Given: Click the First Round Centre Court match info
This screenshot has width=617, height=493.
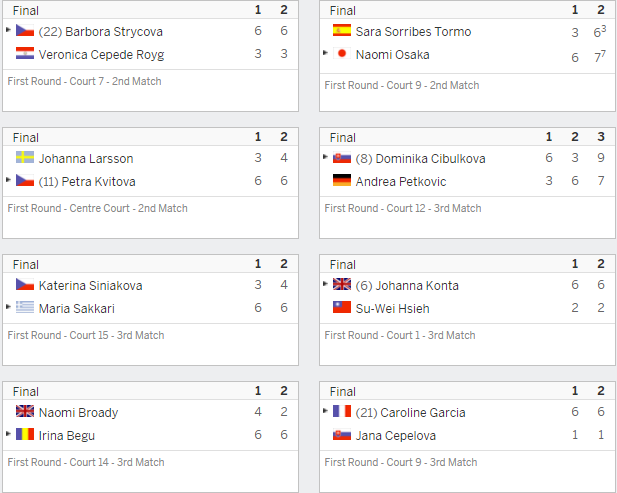Looking at the screenshot, I should coord(97,208).
